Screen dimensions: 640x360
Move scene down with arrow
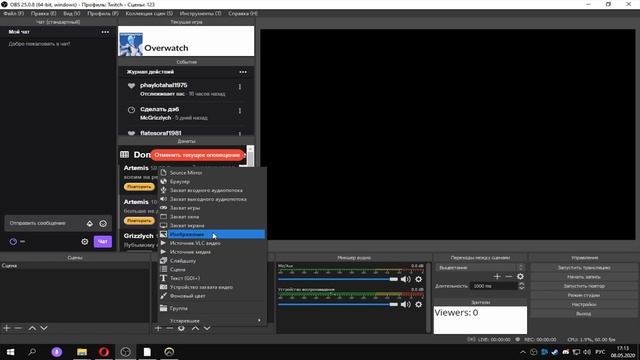(44, 328)
